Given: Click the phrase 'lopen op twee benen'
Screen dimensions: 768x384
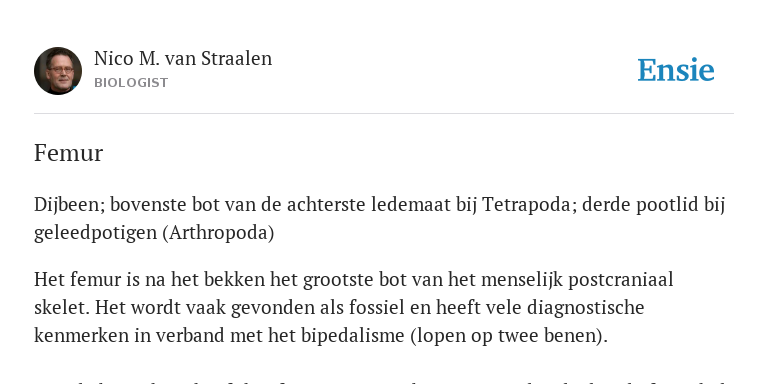Looking at the screenshot, I should pyautogui.click(x=505, y=336).
